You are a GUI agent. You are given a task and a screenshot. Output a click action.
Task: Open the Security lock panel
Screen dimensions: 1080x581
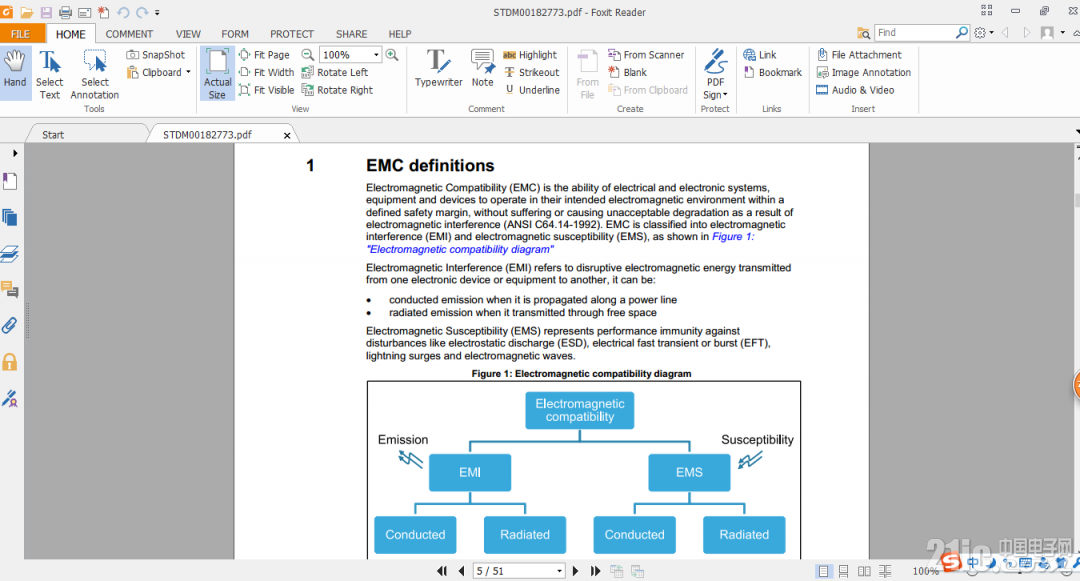coord(10,362)
